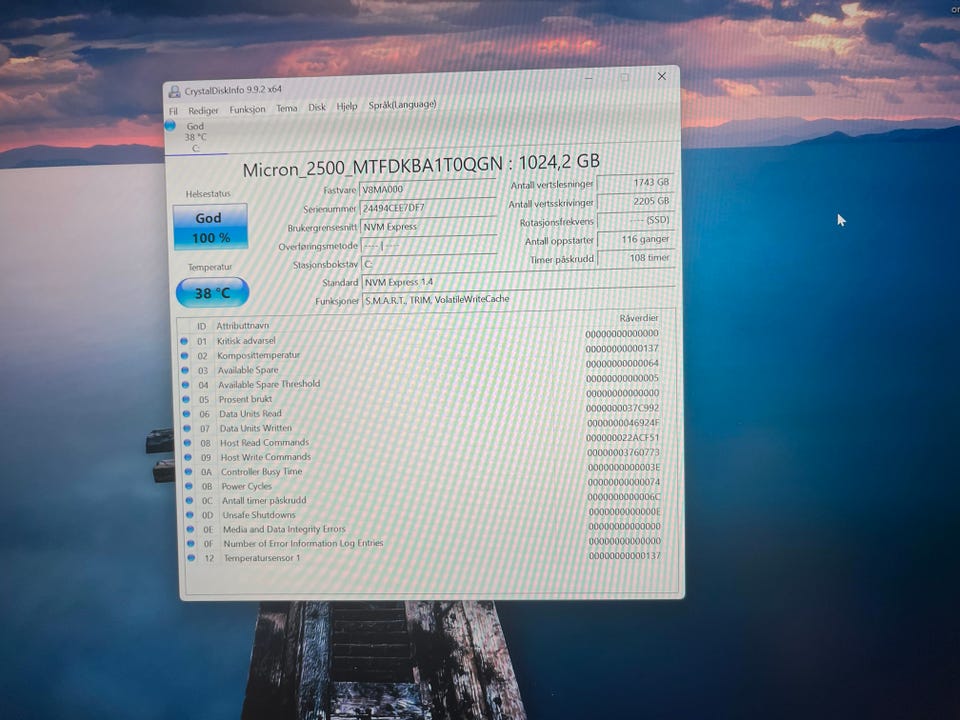Click status dot for Media and Data Integrity Errors
The image size is (960, 720).
point(190,529)
